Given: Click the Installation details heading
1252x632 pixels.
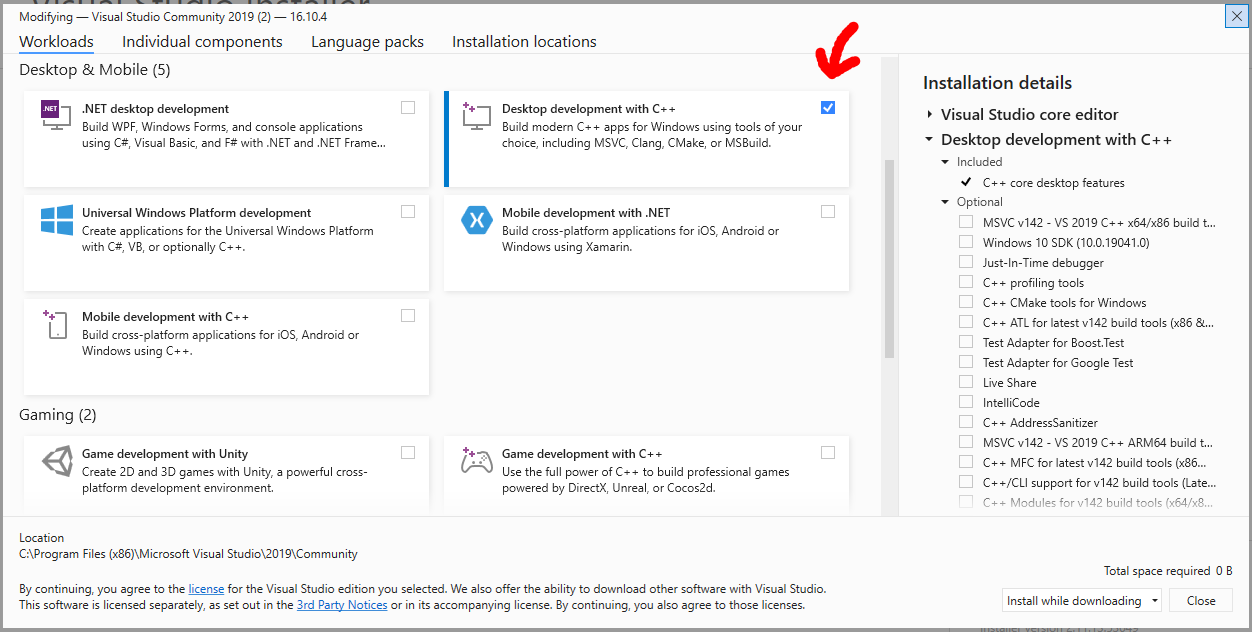Looking at the screenshot, I should [x=997, y=83].
